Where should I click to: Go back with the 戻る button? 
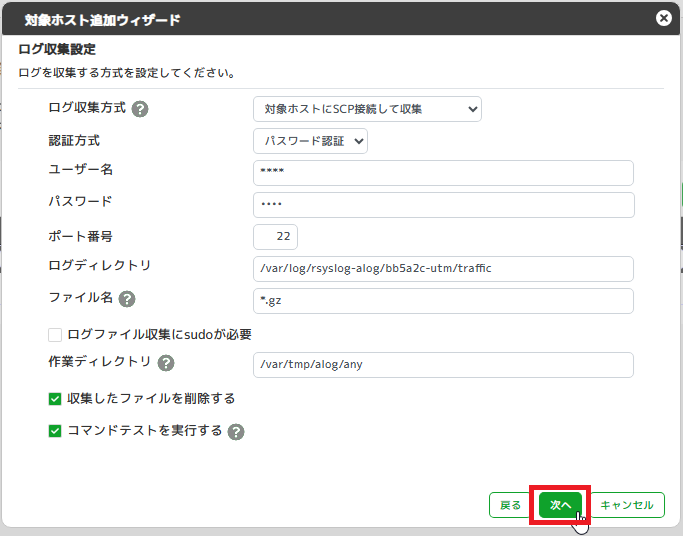point(510,505)
